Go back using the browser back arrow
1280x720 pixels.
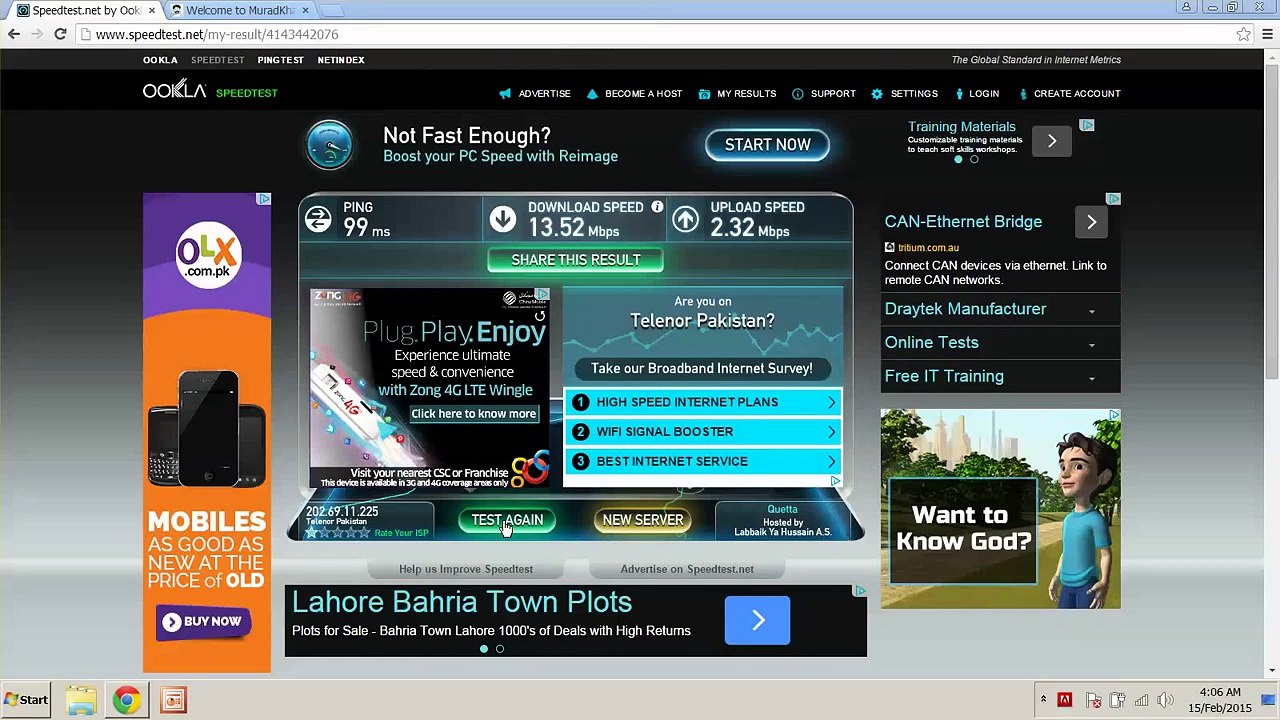(14, 34)
